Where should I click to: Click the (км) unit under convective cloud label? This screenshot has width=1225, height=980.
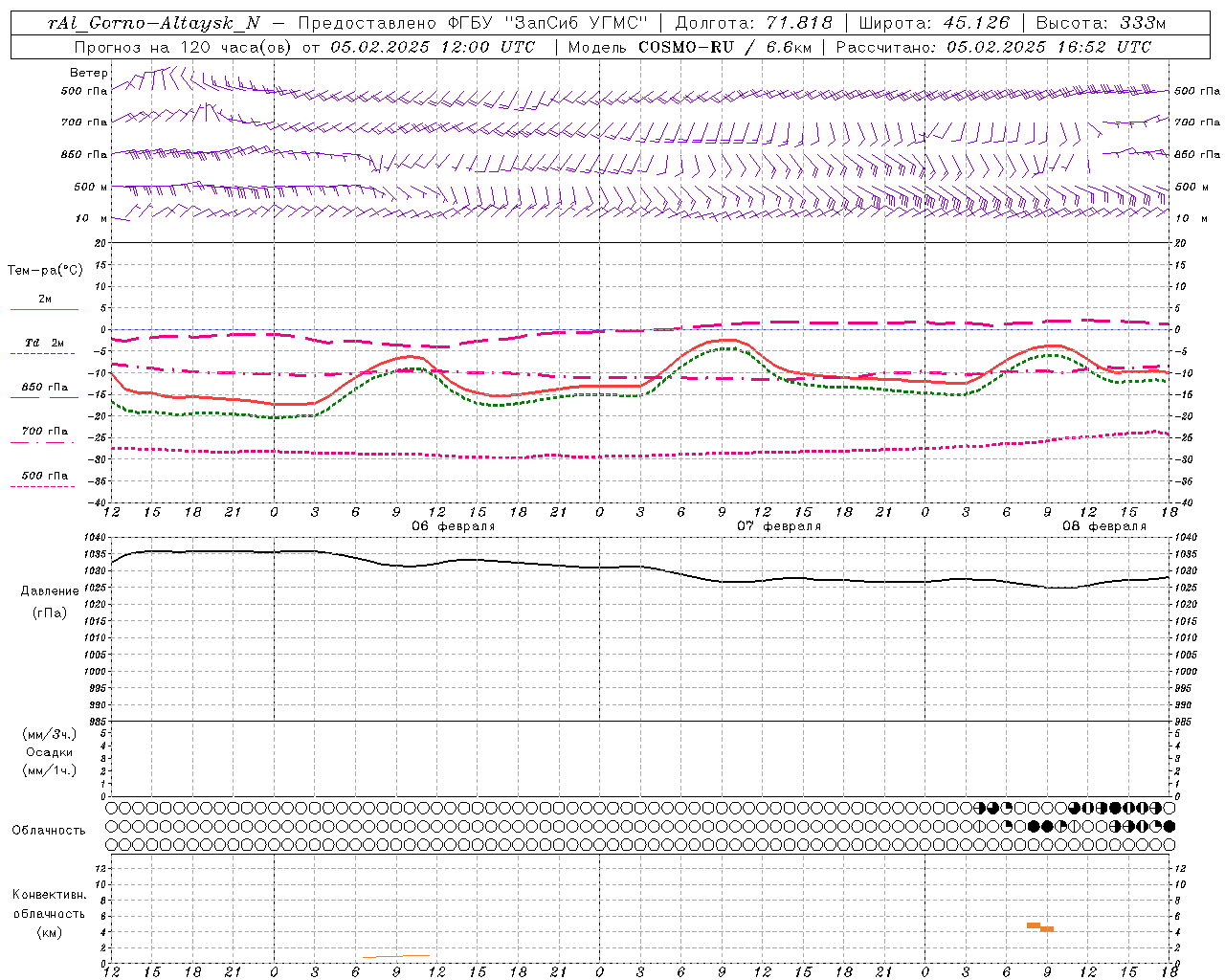pyautogui.click(x=50, y=932)
